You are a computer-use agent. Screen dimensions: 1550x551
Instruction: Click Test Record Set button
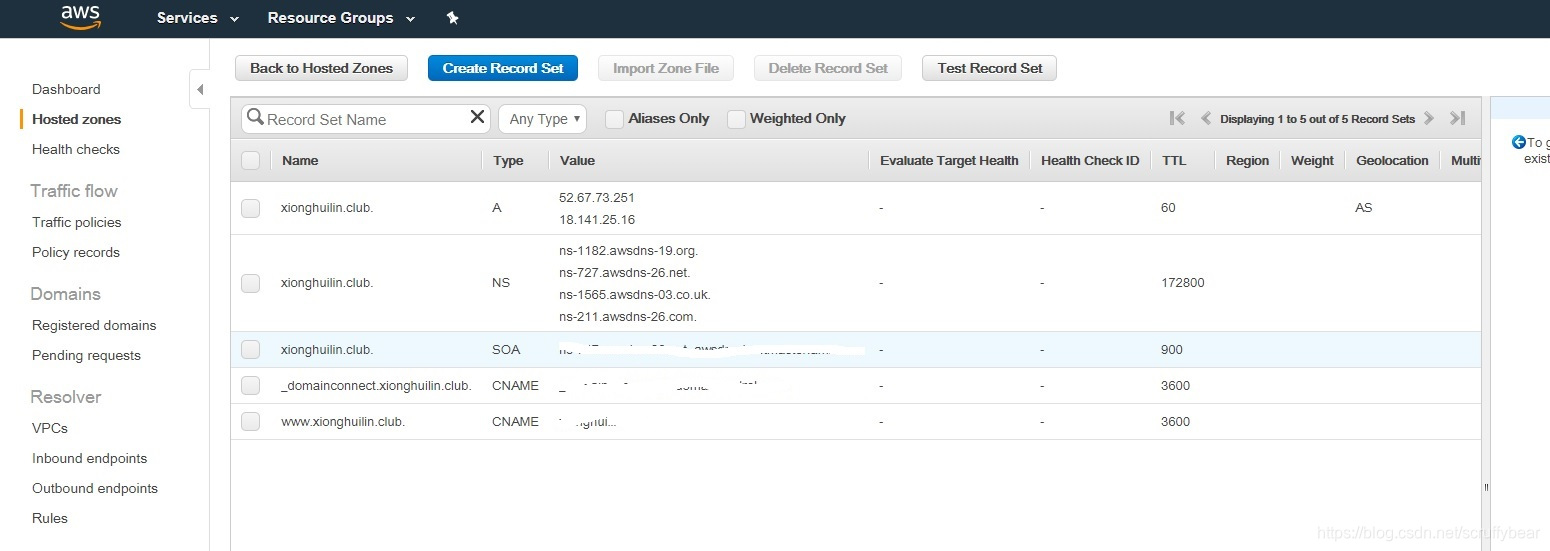pyautogui.click(x=990, y=68)
